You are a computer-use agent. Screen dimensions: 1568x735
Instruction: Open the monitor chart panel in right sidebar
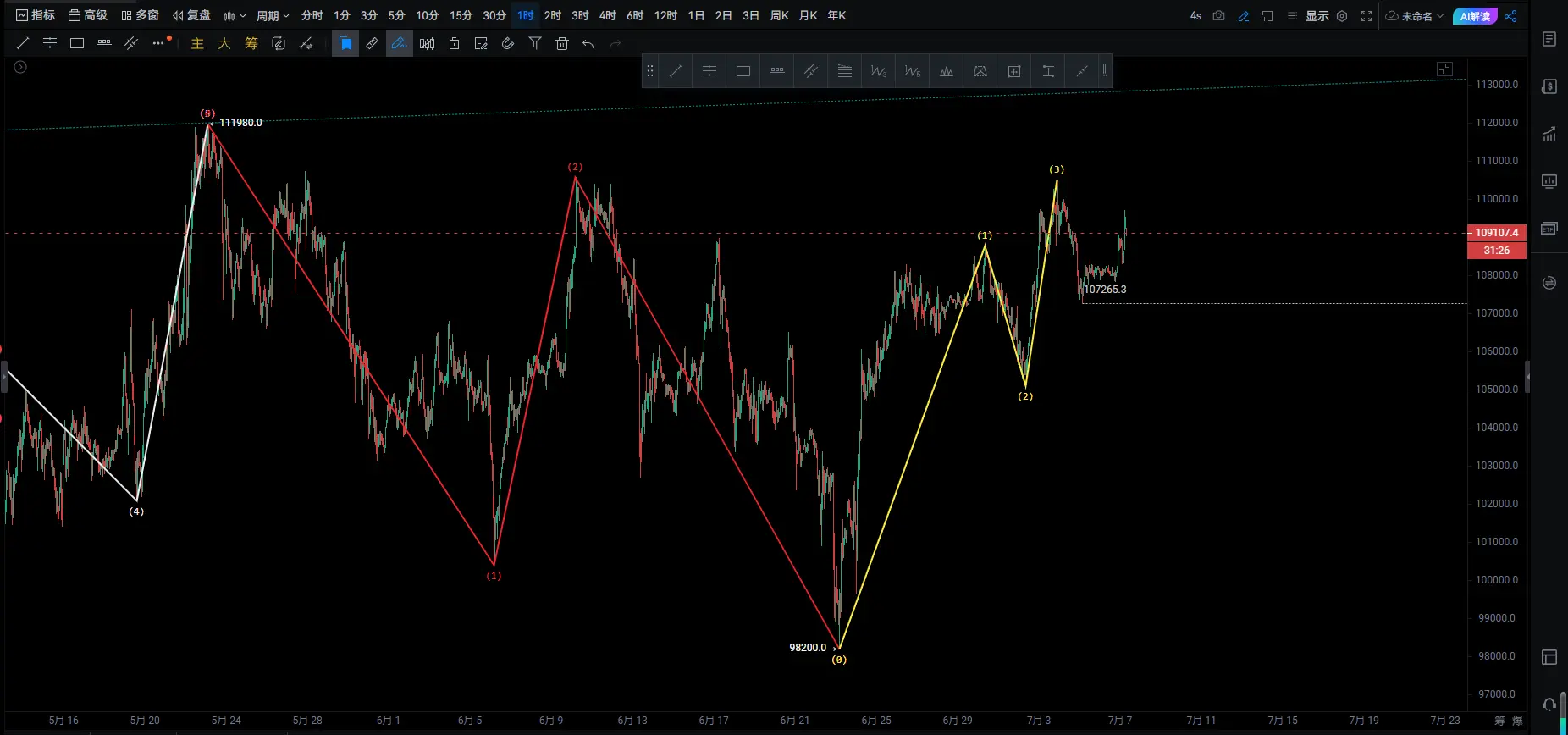coord(1549,181)
